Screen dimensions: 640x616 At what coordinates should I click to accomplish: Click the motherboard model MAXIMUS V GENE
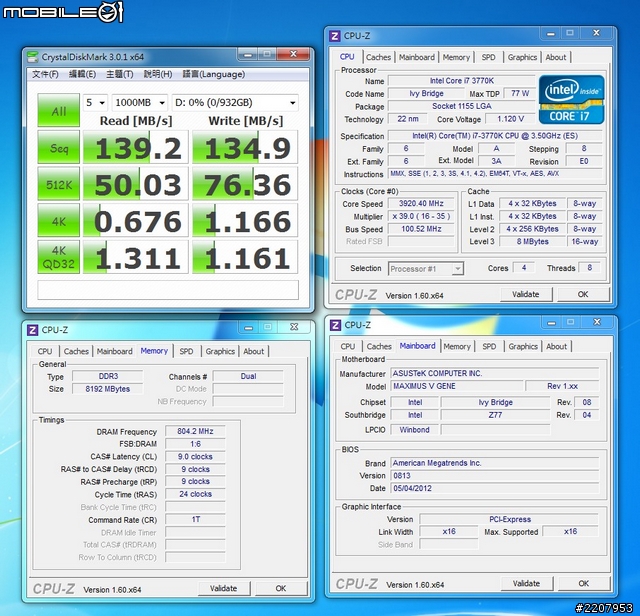pos(457,386)
